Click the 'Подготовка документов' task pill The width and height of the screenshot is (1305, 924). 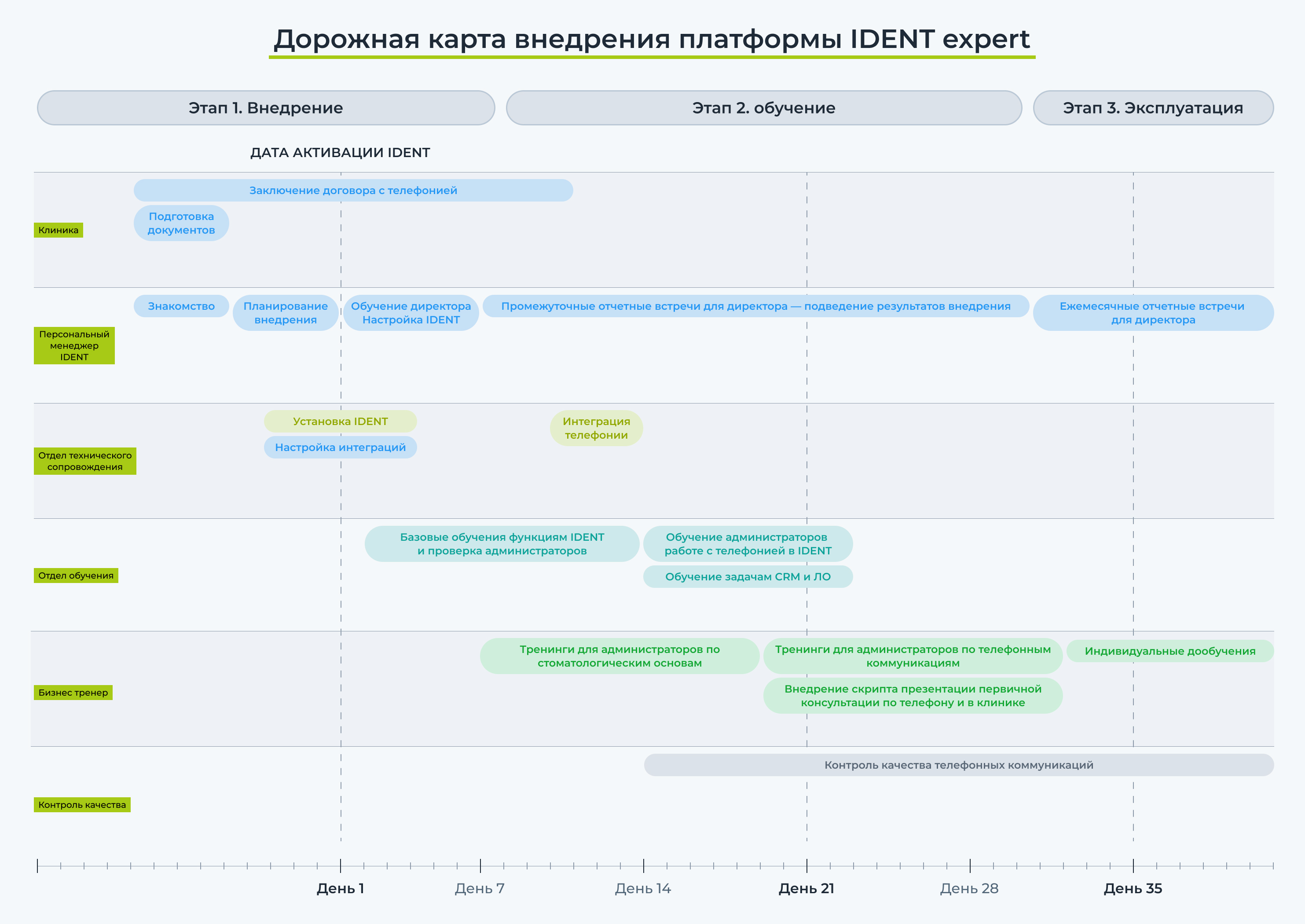(181, 223)
